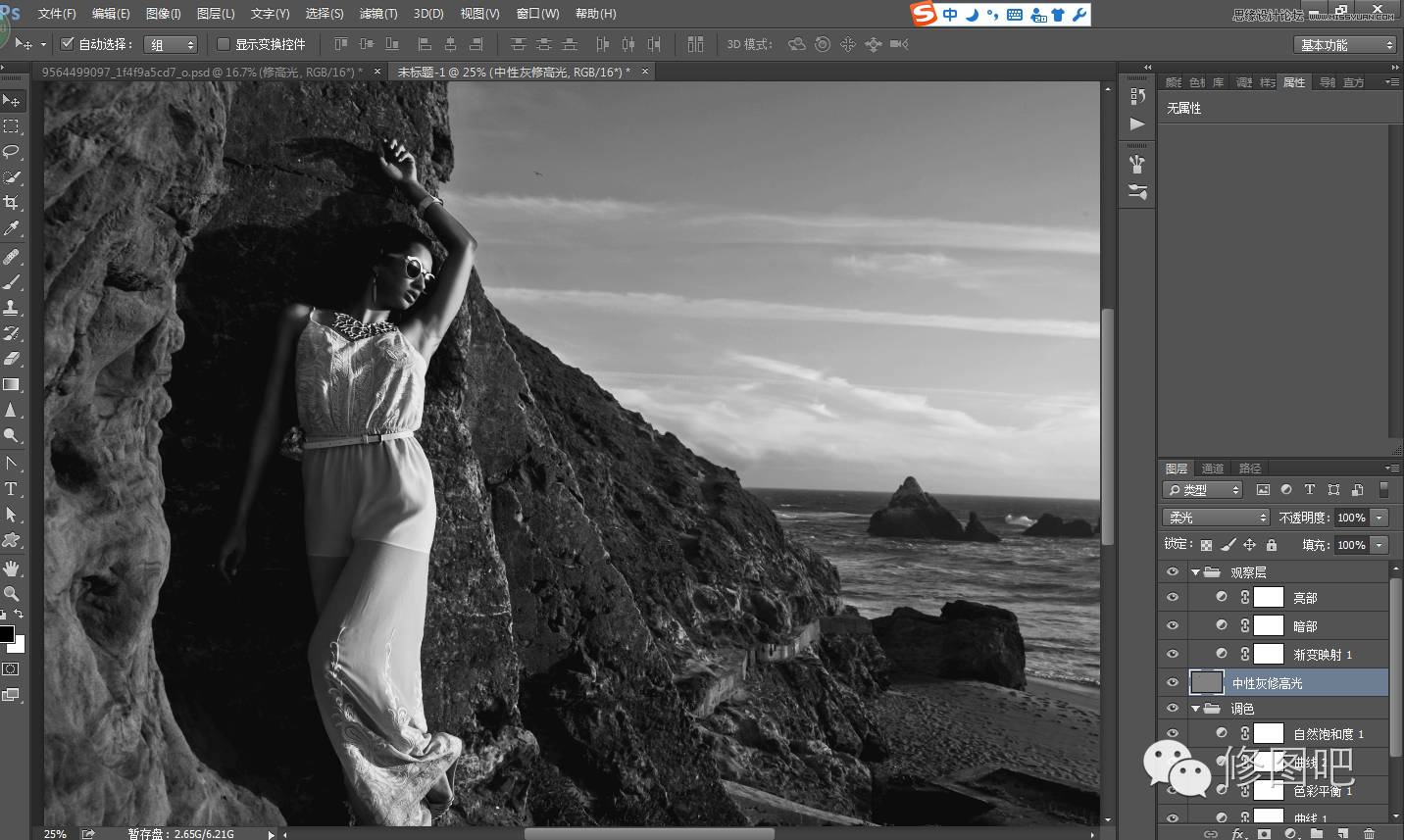This screenshot has height=840, width=1404.
Task: Select the Healing Brush tool
Action: coord(12,257)
